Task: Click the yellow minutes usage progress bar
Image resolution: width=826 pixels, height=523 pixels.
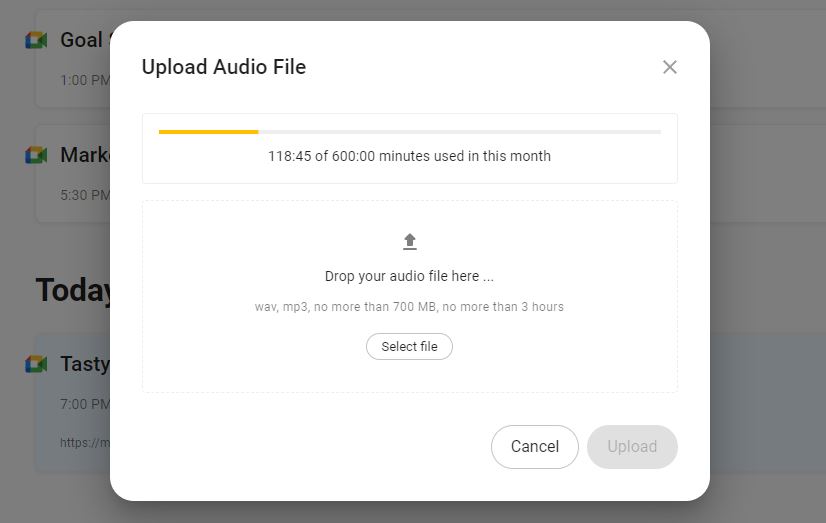Action: [209, 132]
